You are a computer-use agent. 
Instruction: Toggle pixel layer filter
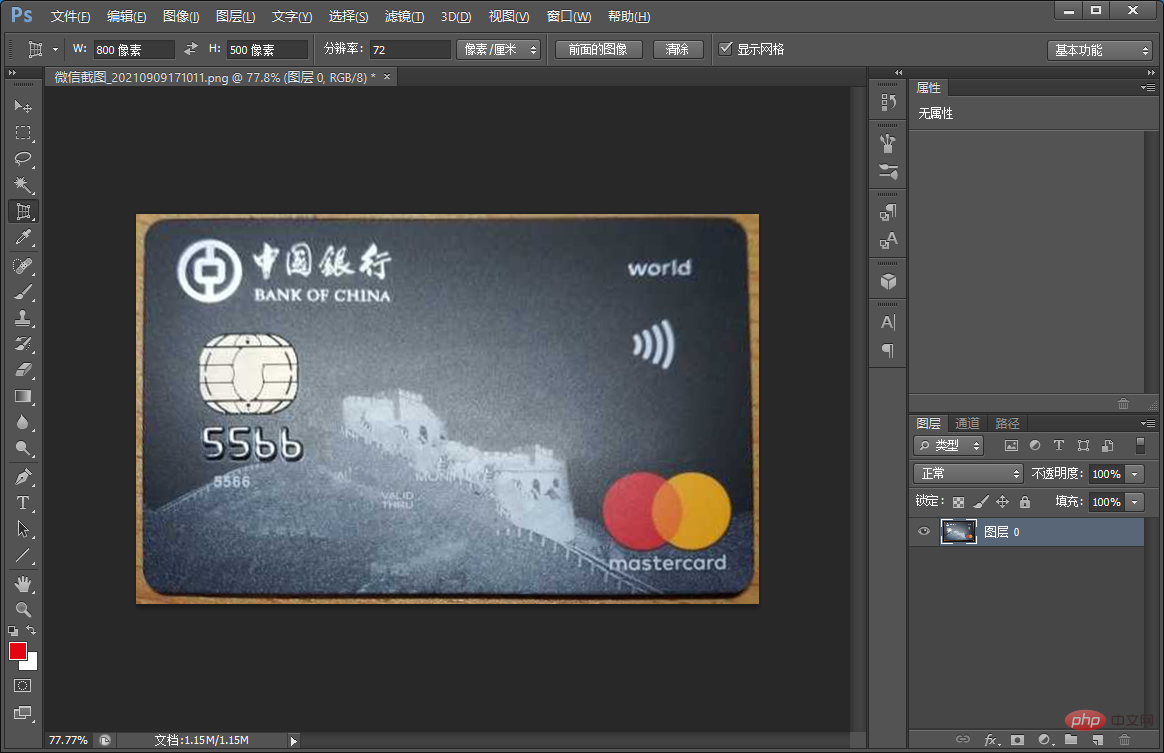click(x=1011, y=446)
